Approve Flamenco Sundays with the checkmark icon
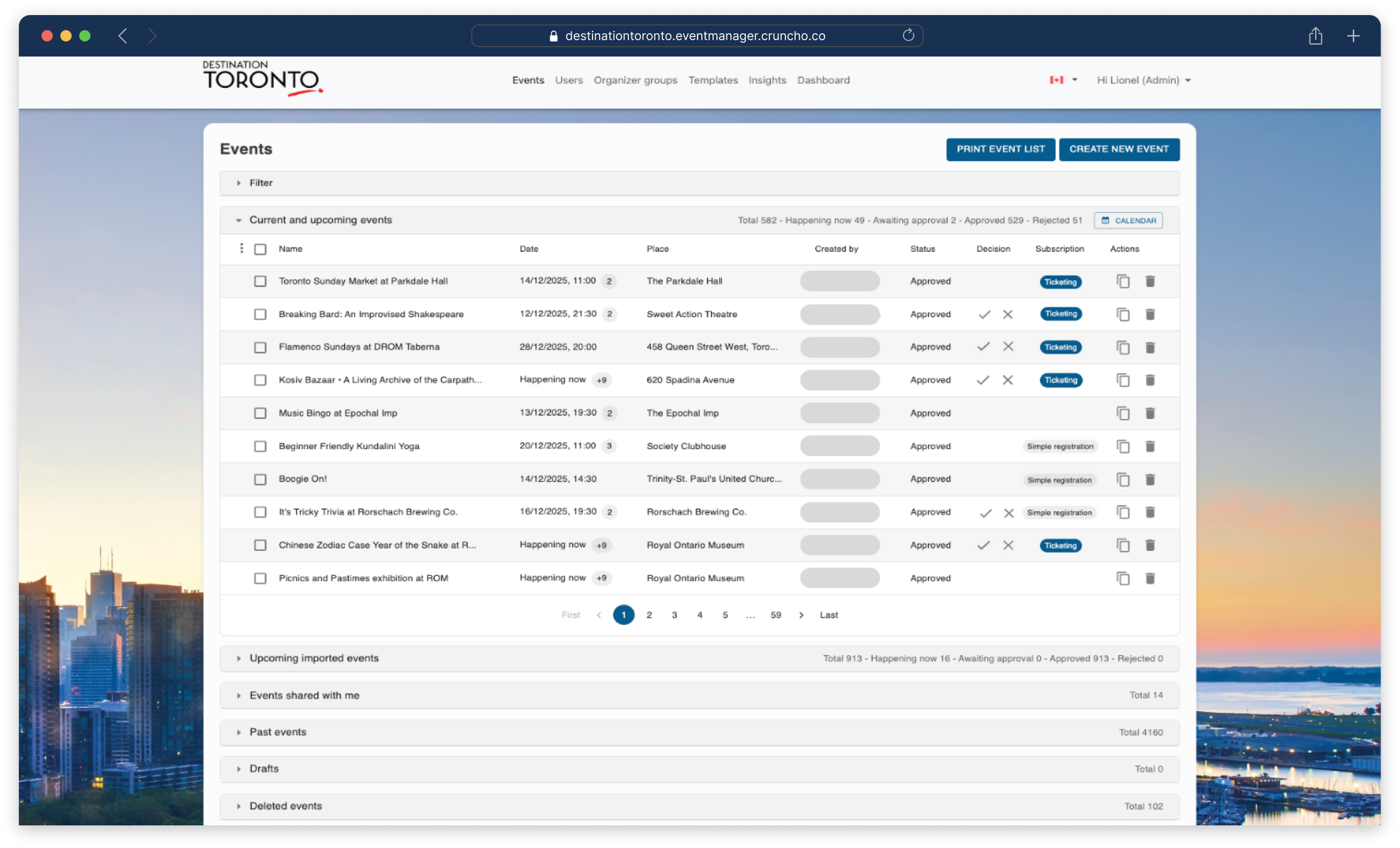 [x=983, y=347]
